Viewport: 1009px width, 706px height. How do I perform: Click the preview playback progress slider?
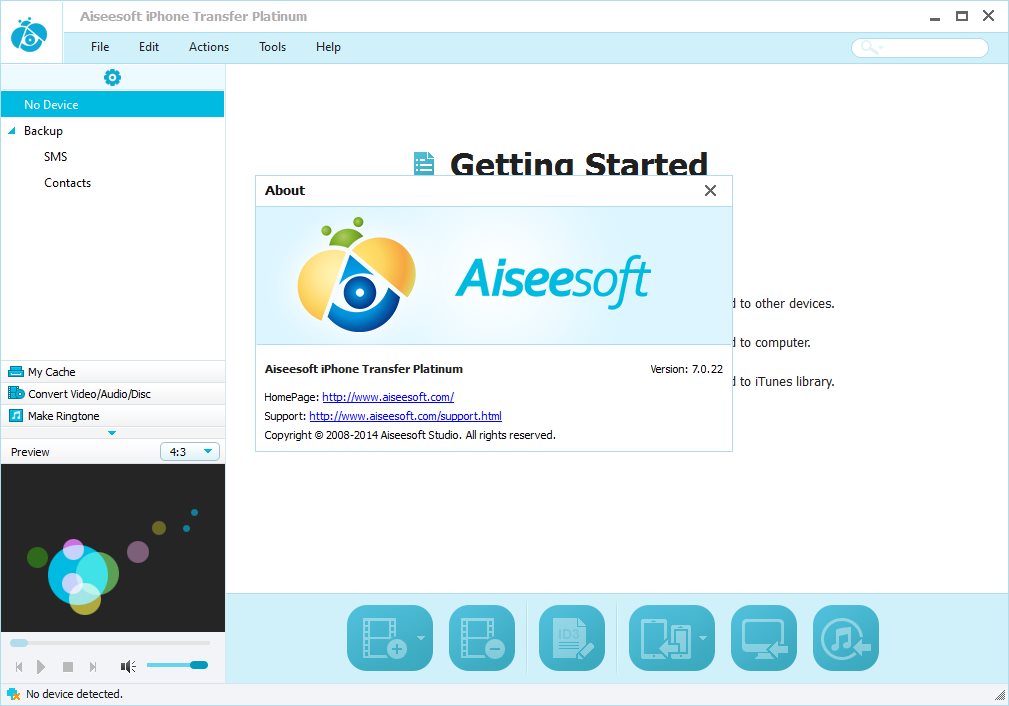click(x=110, y=643)
